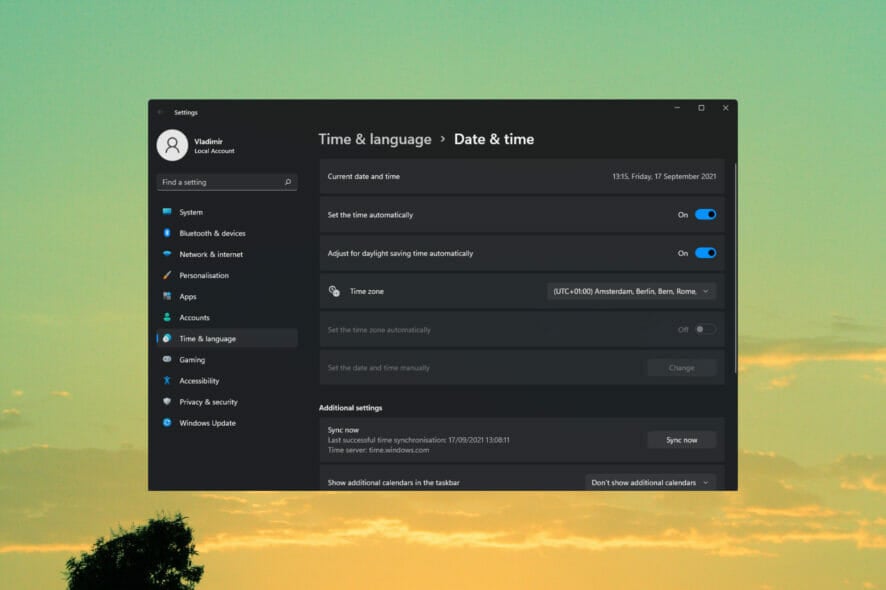886x590 pixels.
Task: Click the Current date and time row
Action: (x=522, y=176)
